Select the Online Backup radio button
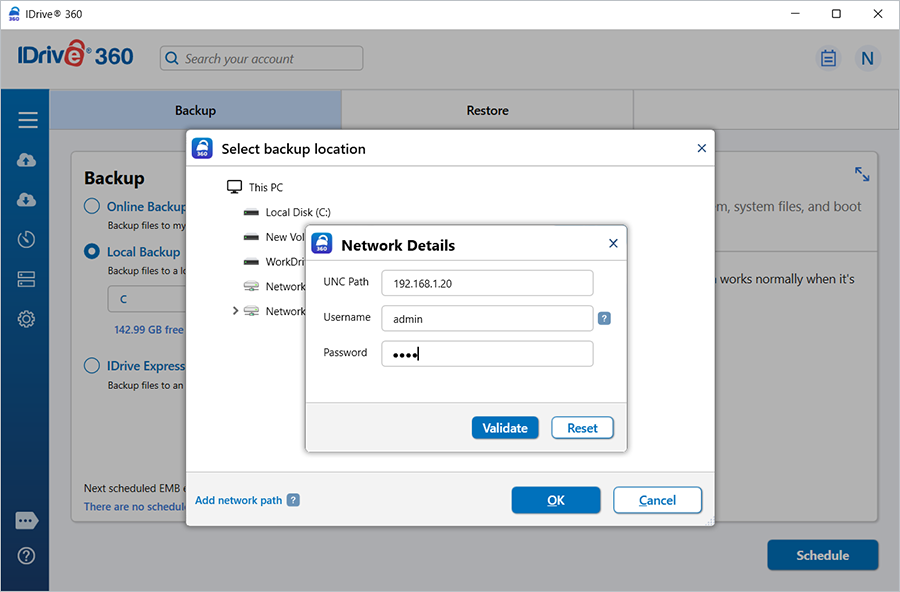This screenshot has height=592, width=900. click(92, 206)
